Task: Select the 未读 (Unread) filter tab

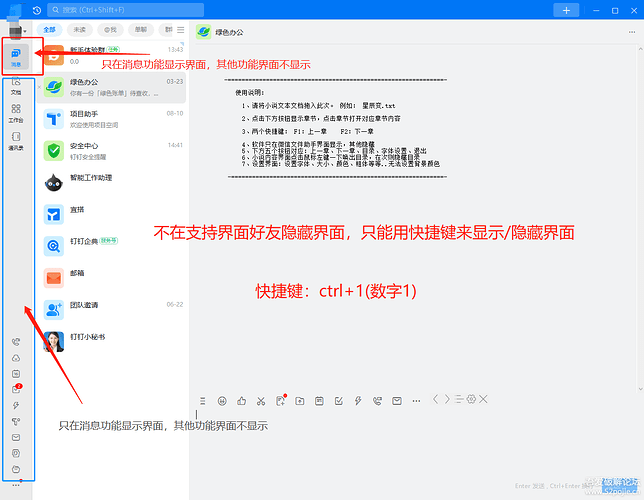Action: point(79,30)
